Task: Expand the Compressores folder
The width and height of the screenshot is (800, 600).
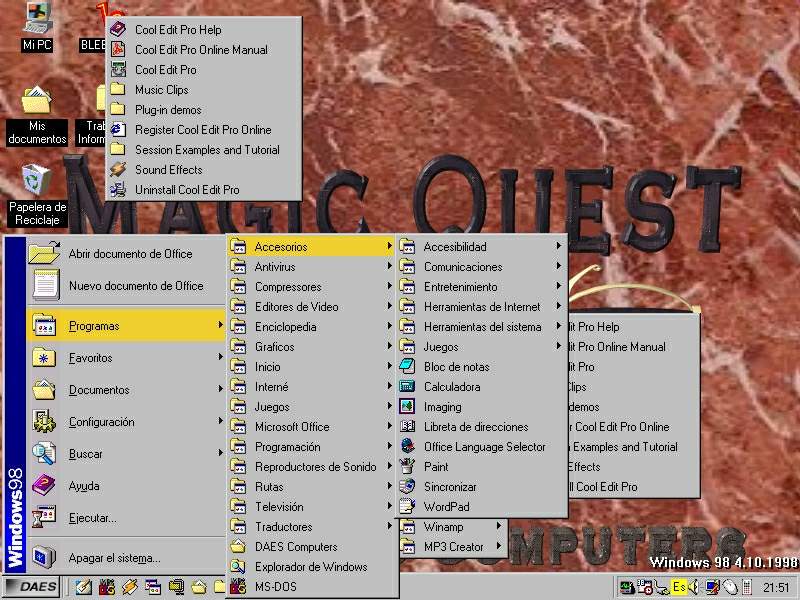Action: coord(312,287)
